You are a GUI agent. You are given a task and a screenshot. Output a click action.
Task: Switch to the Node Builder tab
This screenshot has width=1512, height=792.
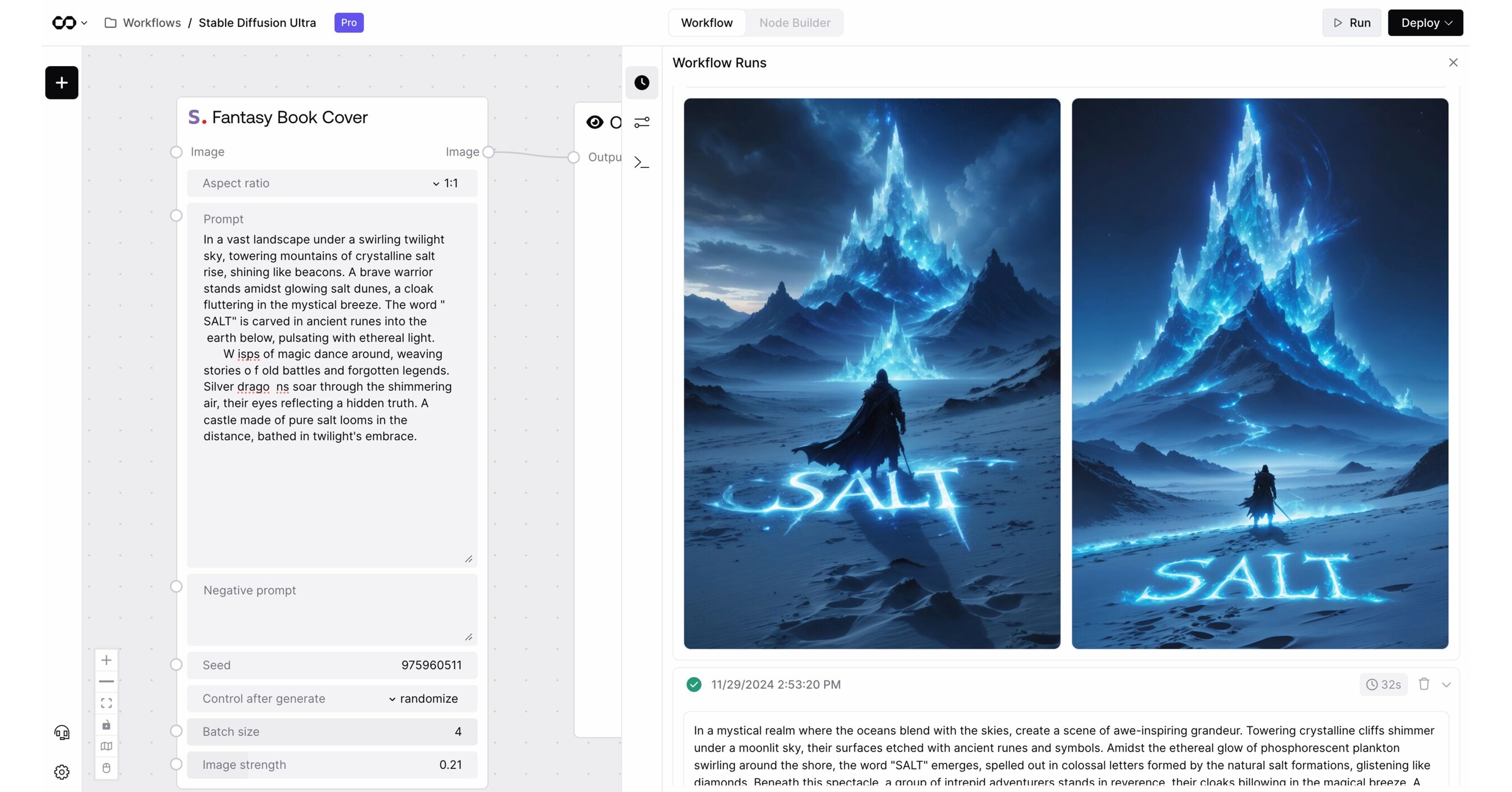pyautogui.click(x=795, y=22)
